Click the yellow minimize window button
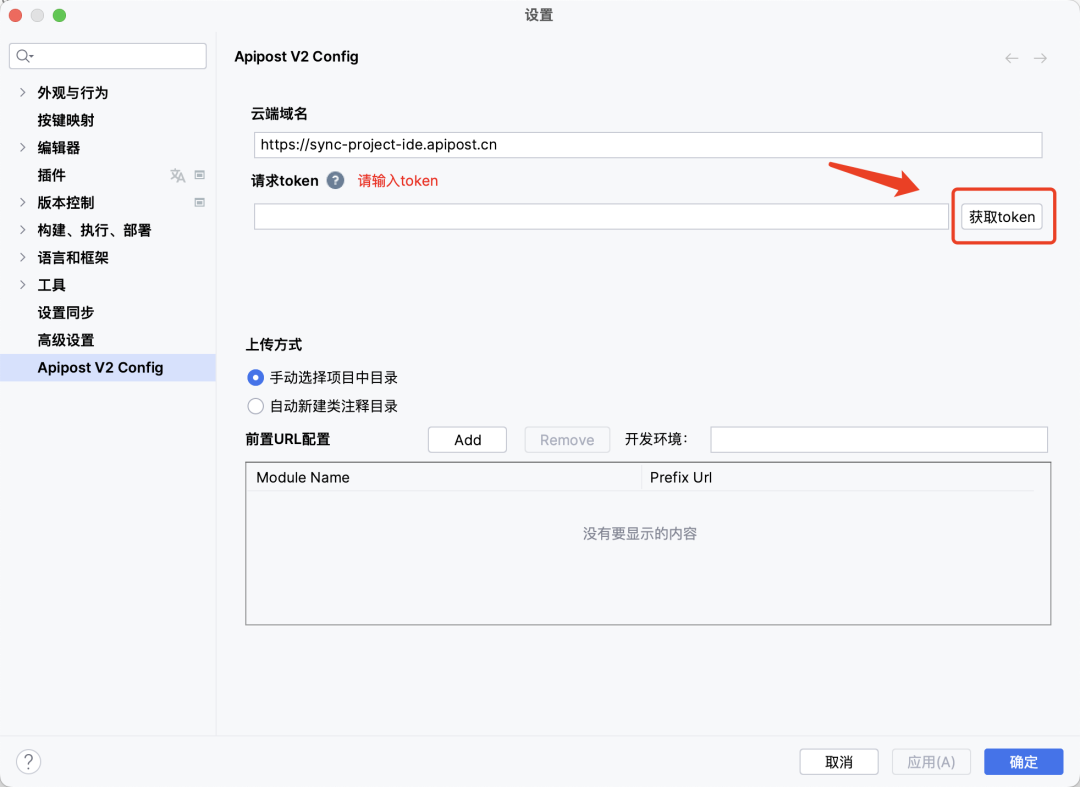 37,15
